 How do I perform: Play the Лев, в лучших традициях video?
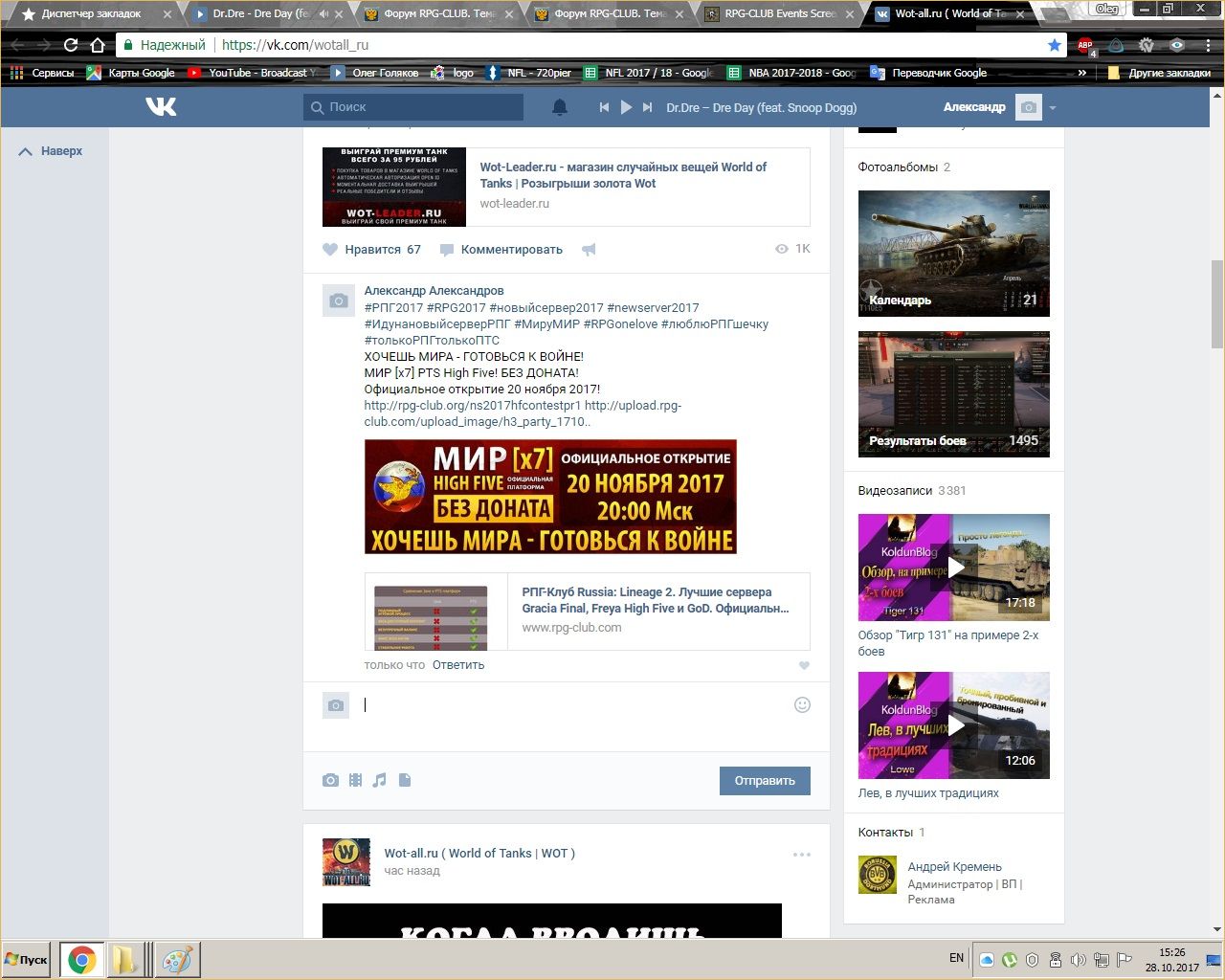click(954, 725)
